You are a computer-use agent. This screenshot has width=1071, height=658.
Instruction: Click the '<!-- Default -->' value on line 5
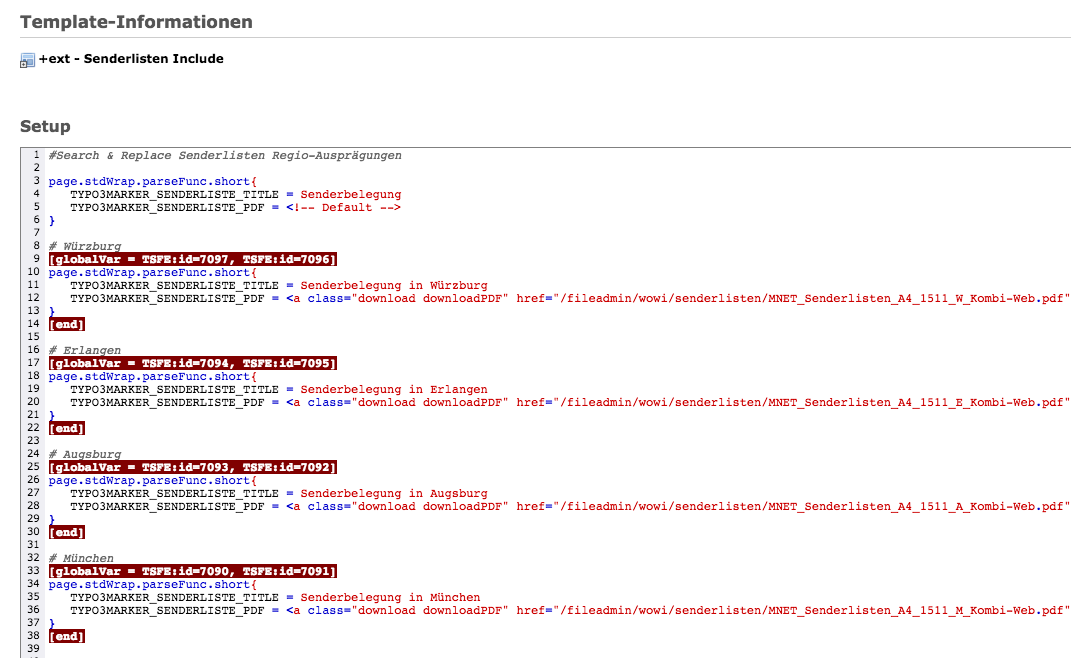[x=344, y=208]
